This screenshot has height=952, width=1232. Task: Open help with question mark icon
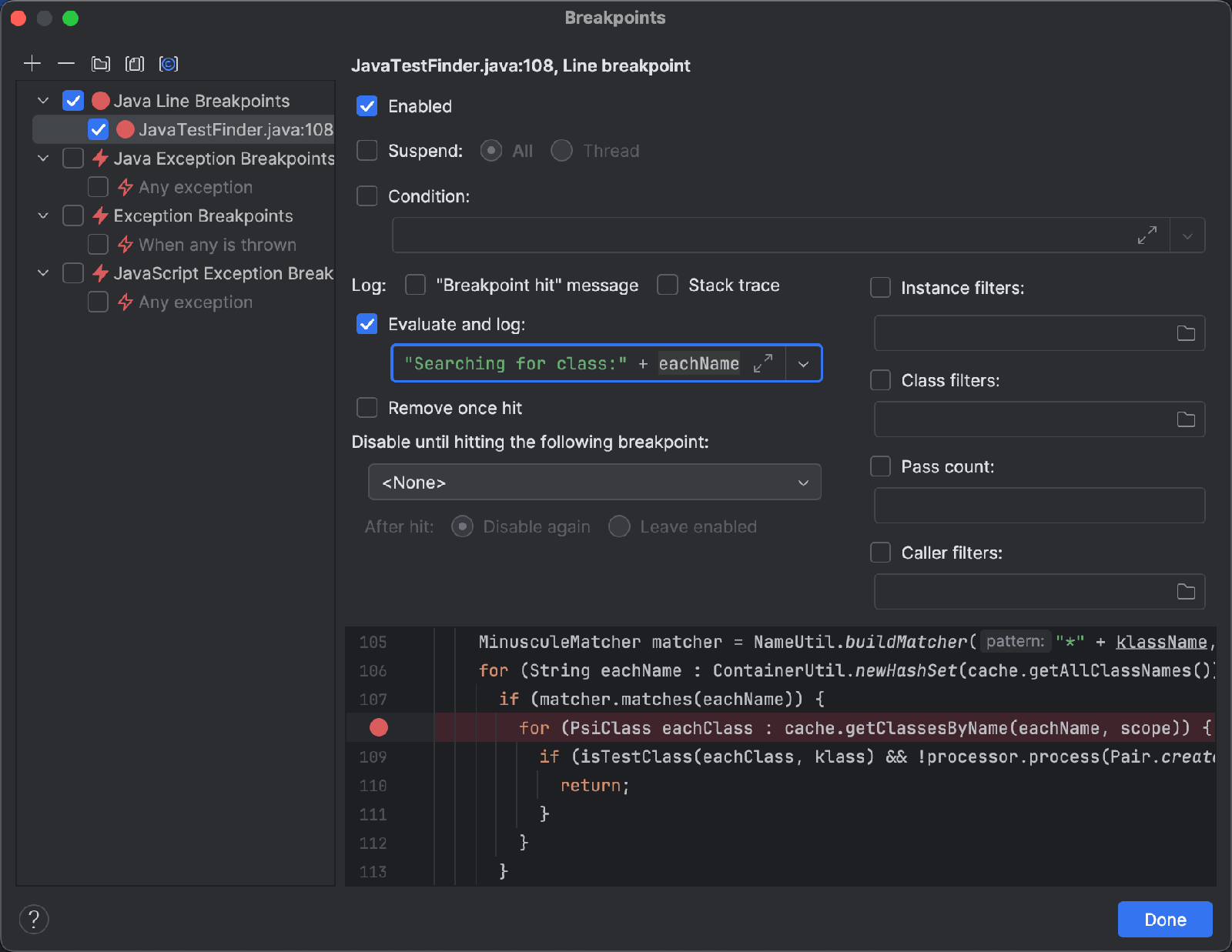pyautogui.click(x=34, y=919)
